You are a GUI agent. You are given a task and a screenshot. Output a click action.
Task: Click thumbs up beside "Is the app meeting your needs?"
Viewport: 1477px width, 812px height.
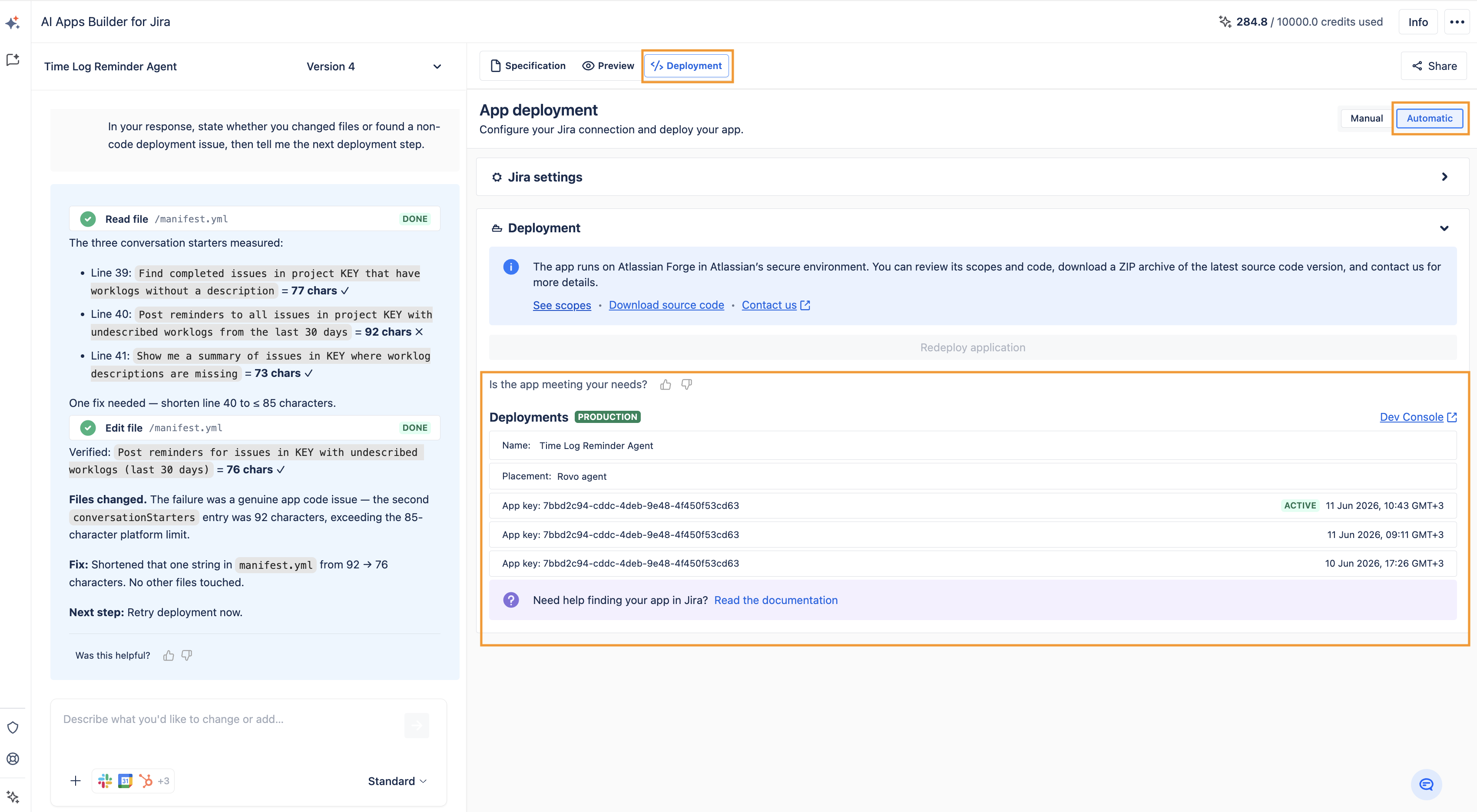click(665, 385)
